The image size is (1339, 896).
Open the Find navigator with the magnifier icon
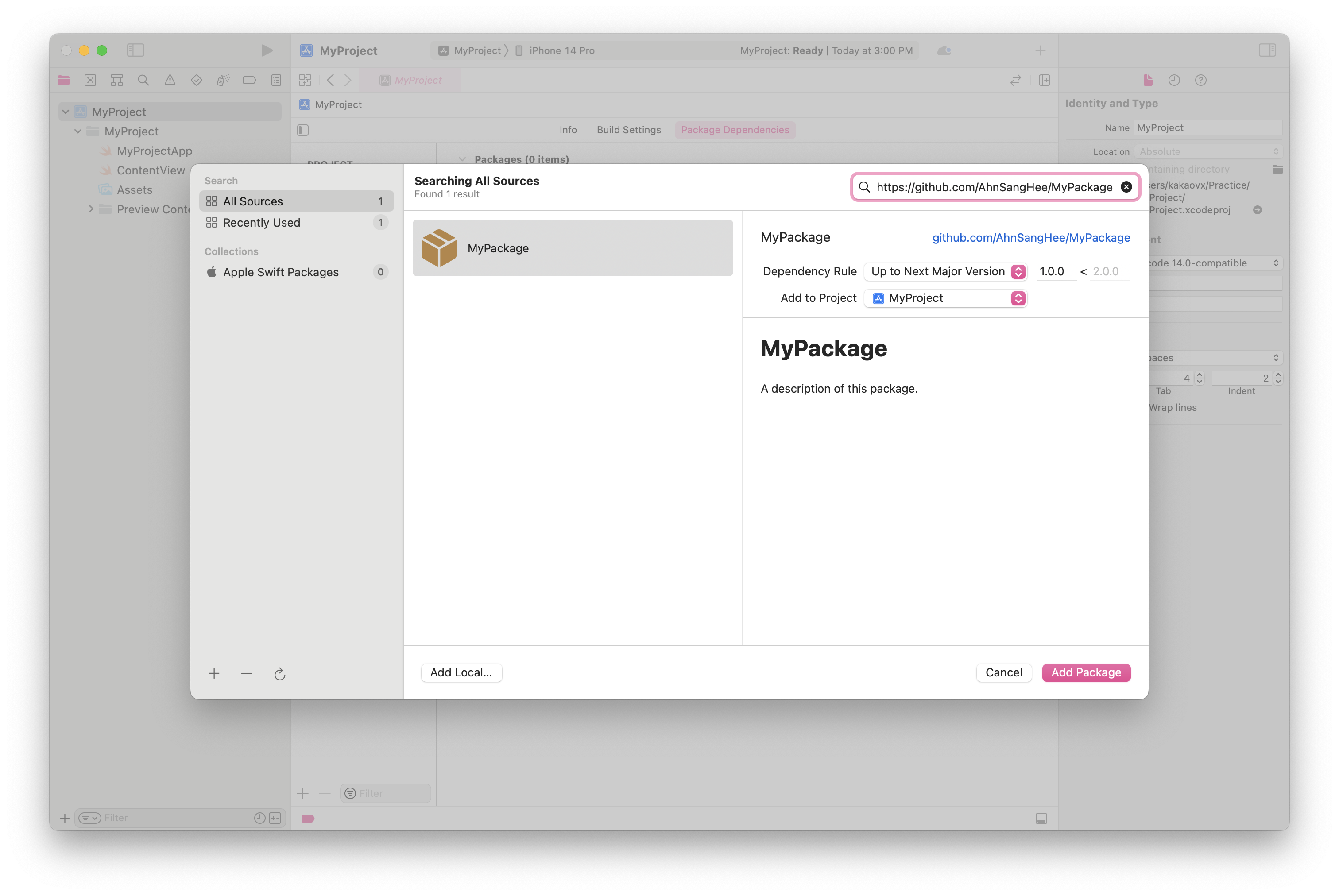pyautogui.click(x=143, y=81)
